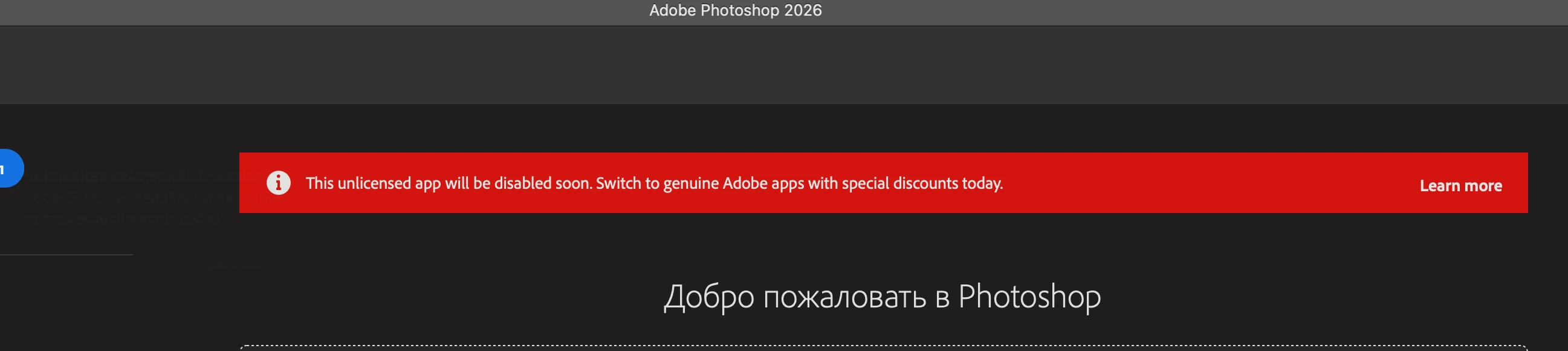Click the phrase special discounts today in banner

(922, 183)
